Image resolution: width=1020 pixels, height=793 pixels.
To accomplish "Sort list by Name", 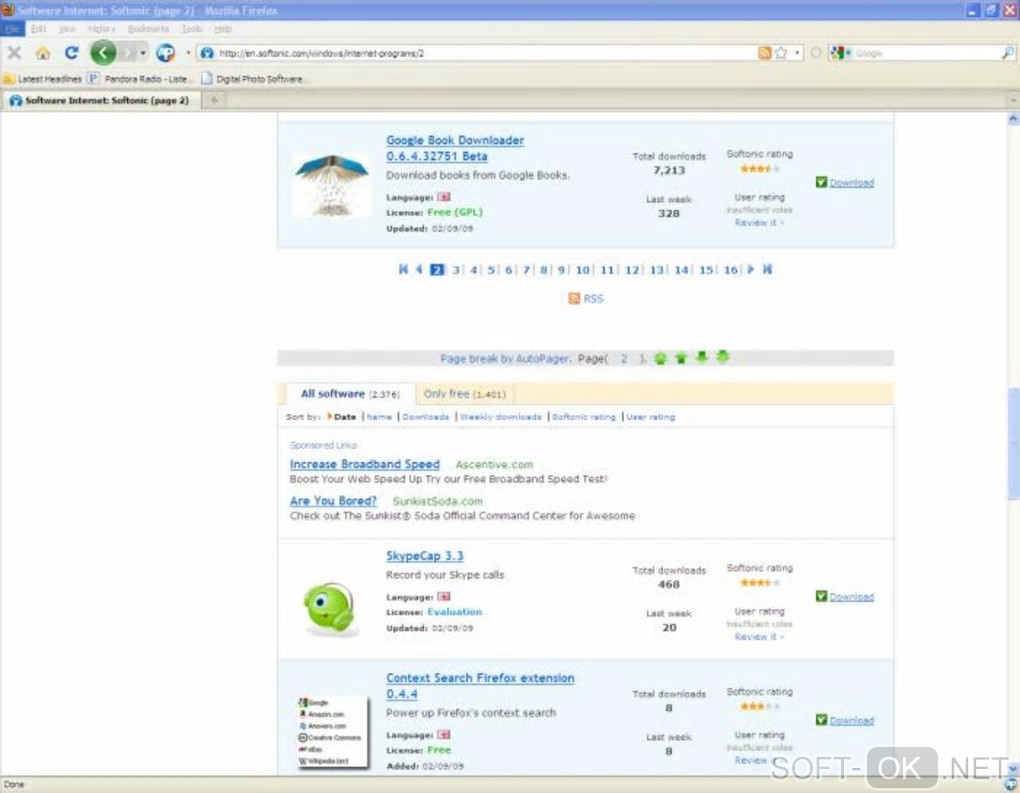I will point(379,417).
